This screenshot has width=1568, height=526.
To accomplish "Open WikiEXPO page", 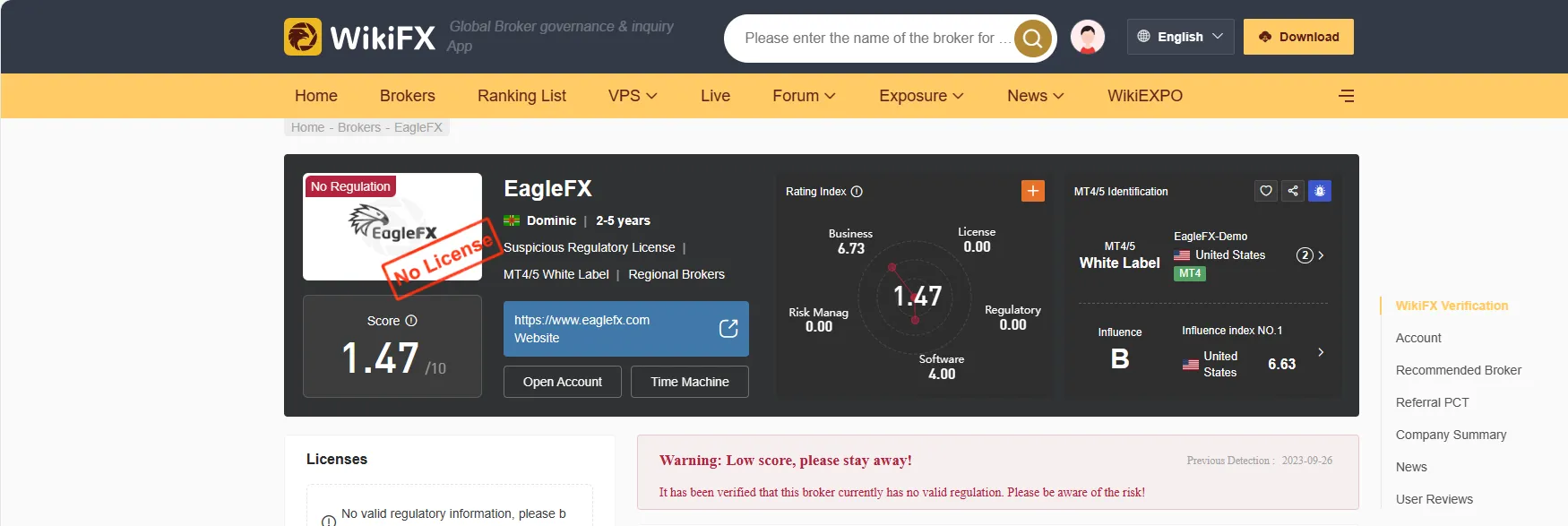I will coord(1145,96).
